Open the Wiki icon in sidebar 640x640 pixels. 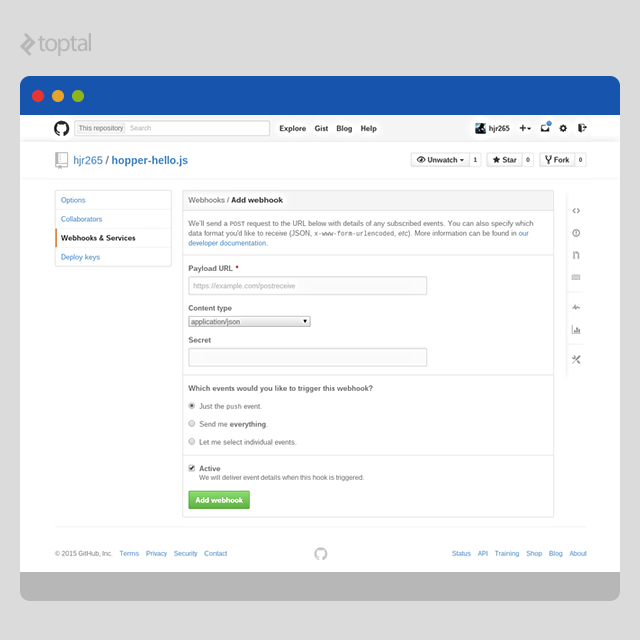point(576,278)
